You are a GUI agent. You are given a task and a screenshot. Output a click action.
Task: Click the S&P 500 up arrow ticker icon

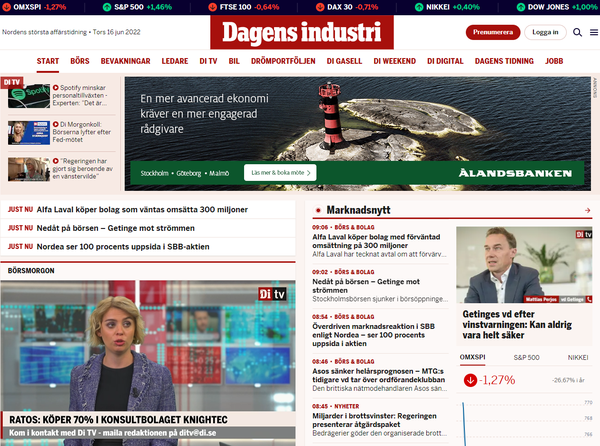(x=107, y=7)
